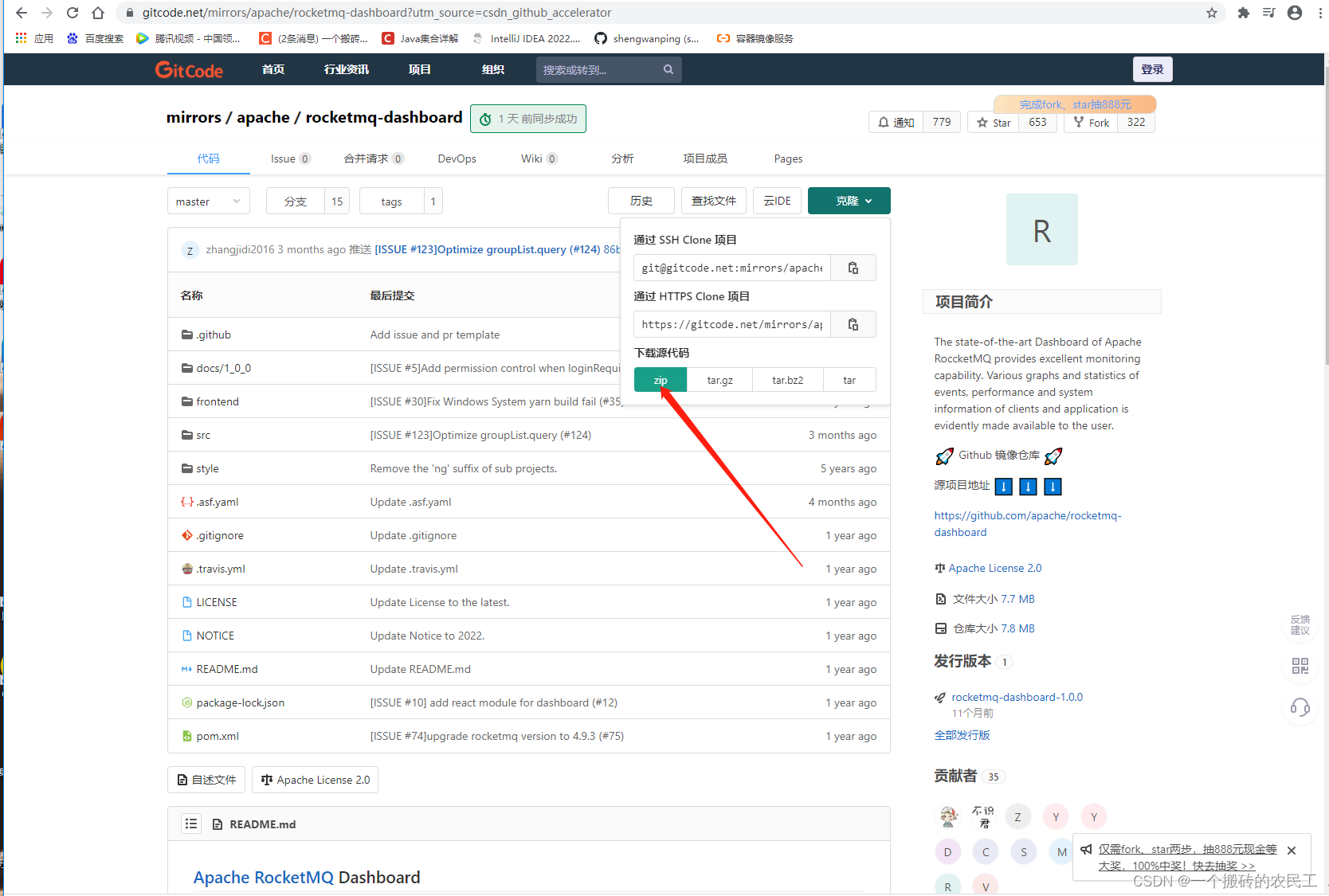Click the search magnifier icon in navbar

[668, 70]
